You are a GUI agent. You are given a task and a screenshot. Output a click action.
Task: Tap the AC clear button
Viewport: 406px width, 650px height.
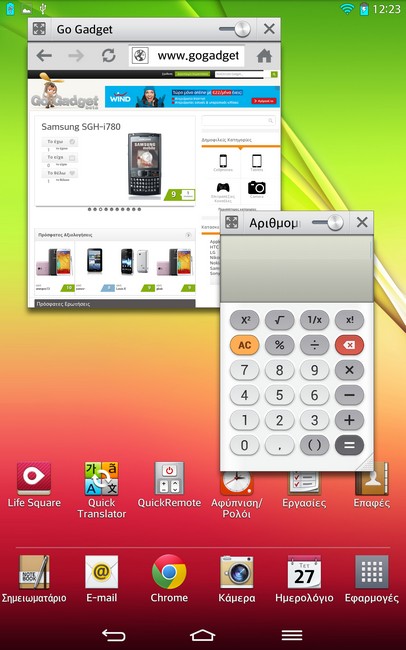[245, 345]
